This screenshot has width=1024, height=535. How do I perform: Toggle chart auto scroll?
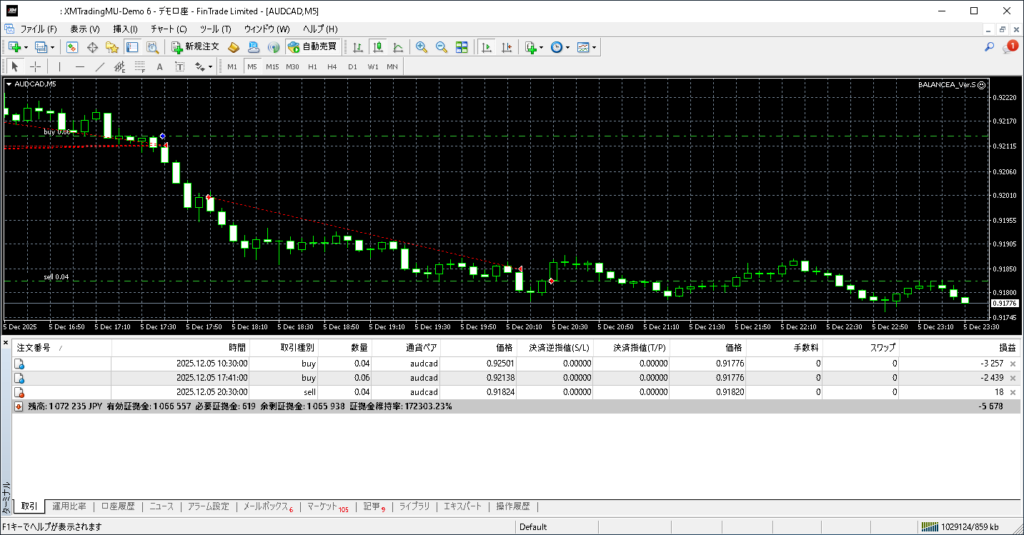coord(486,47)
